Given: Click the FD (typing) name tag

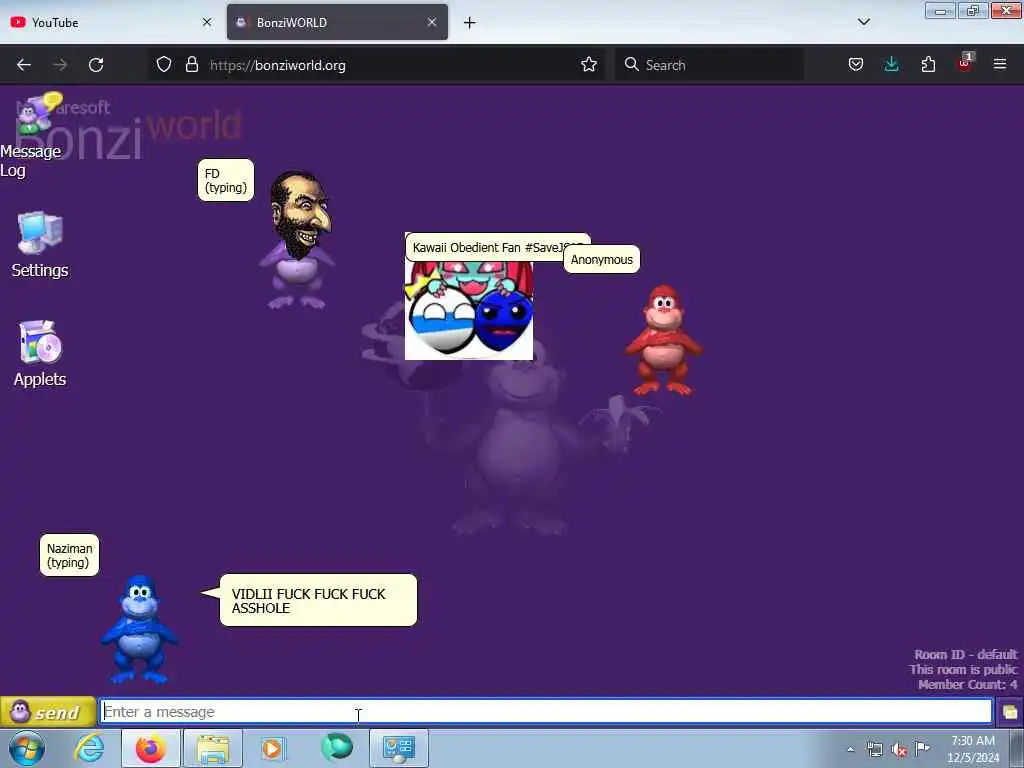Looking at the screenshot, I should point(225,180).
